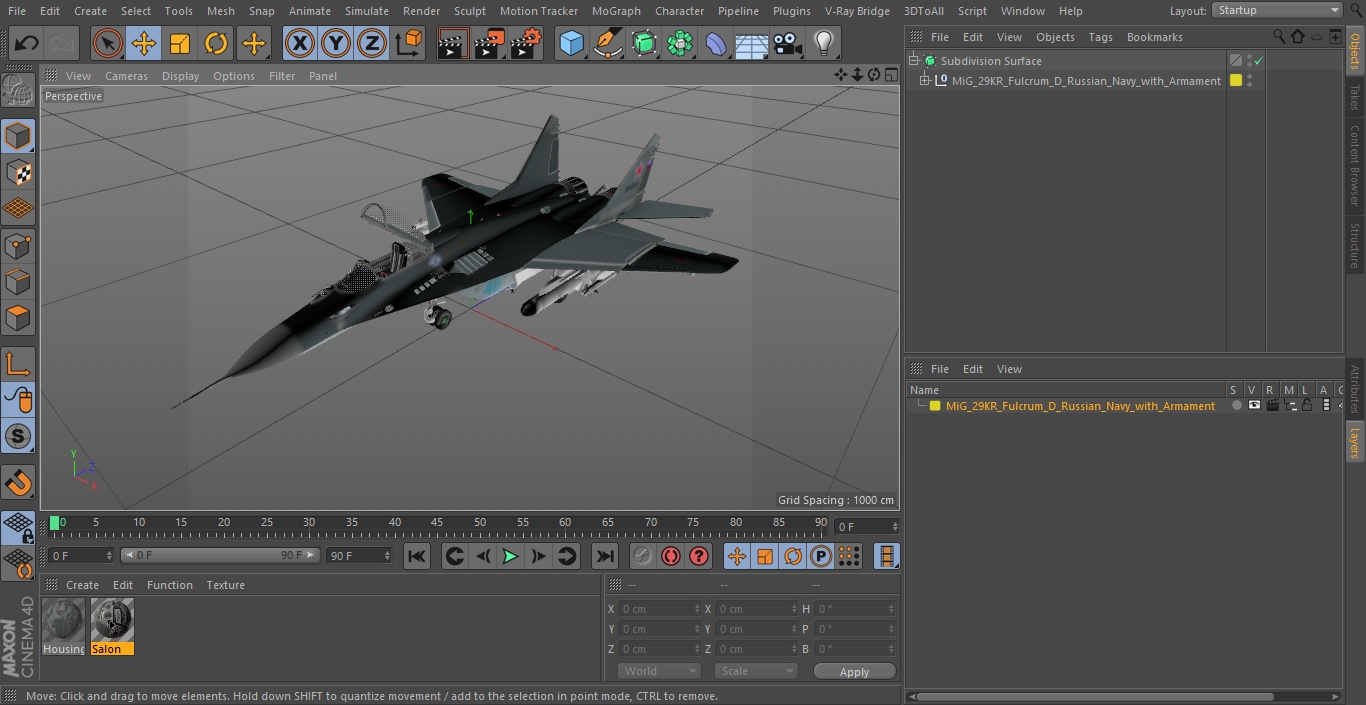Image resolution: width=1366 pixels, height=705 pixels.
Task: Switch to Points mode
Action: (18, 245)
